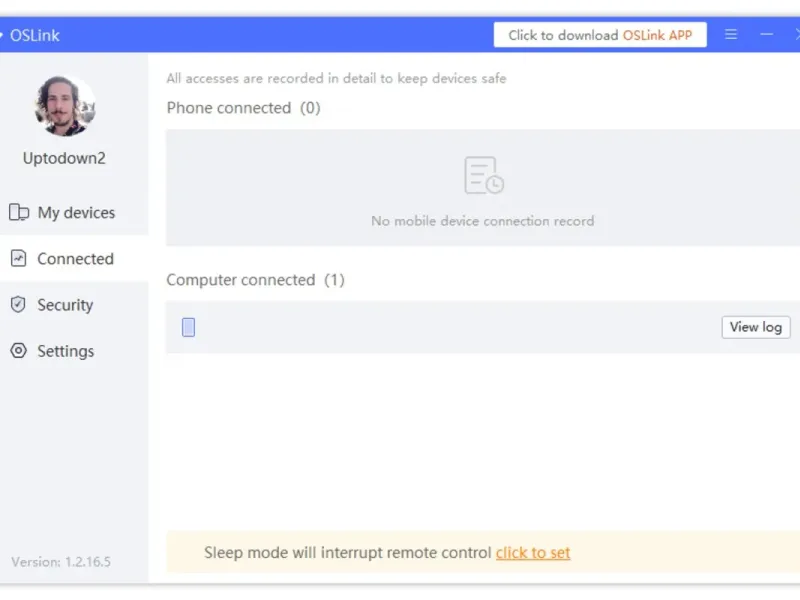This screenshot has height=600, width=800.
Task: Click the Security shield icon
Action: click(x=18, y=305)
